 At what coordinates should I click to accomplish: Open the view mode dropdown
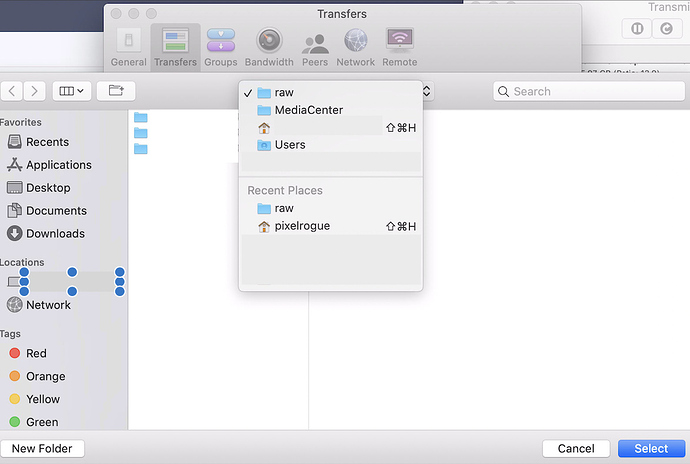(x=72, y=91)
